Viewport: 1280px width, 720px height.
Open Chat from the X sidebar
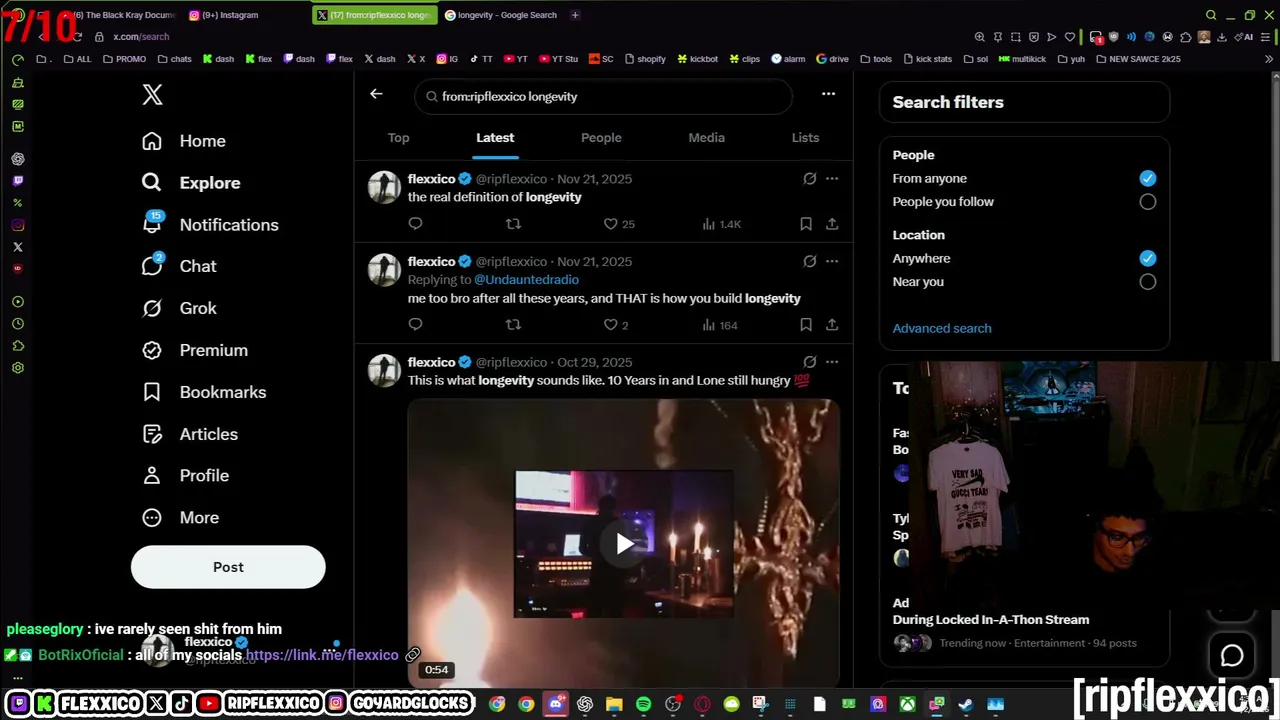click(x=180, y=266)
